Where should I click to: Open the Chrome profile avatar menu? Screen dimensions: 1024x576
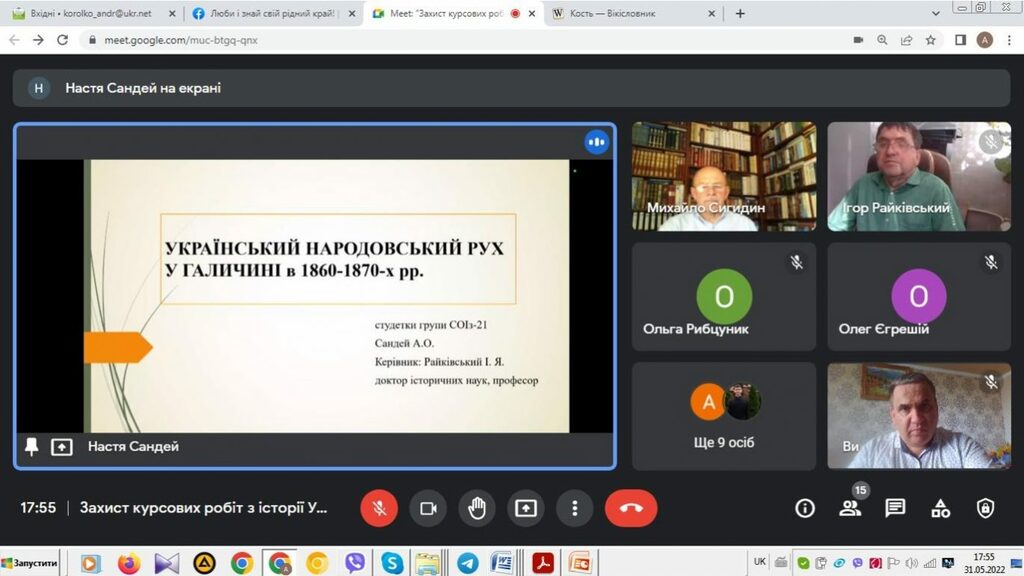coord(984,40)
